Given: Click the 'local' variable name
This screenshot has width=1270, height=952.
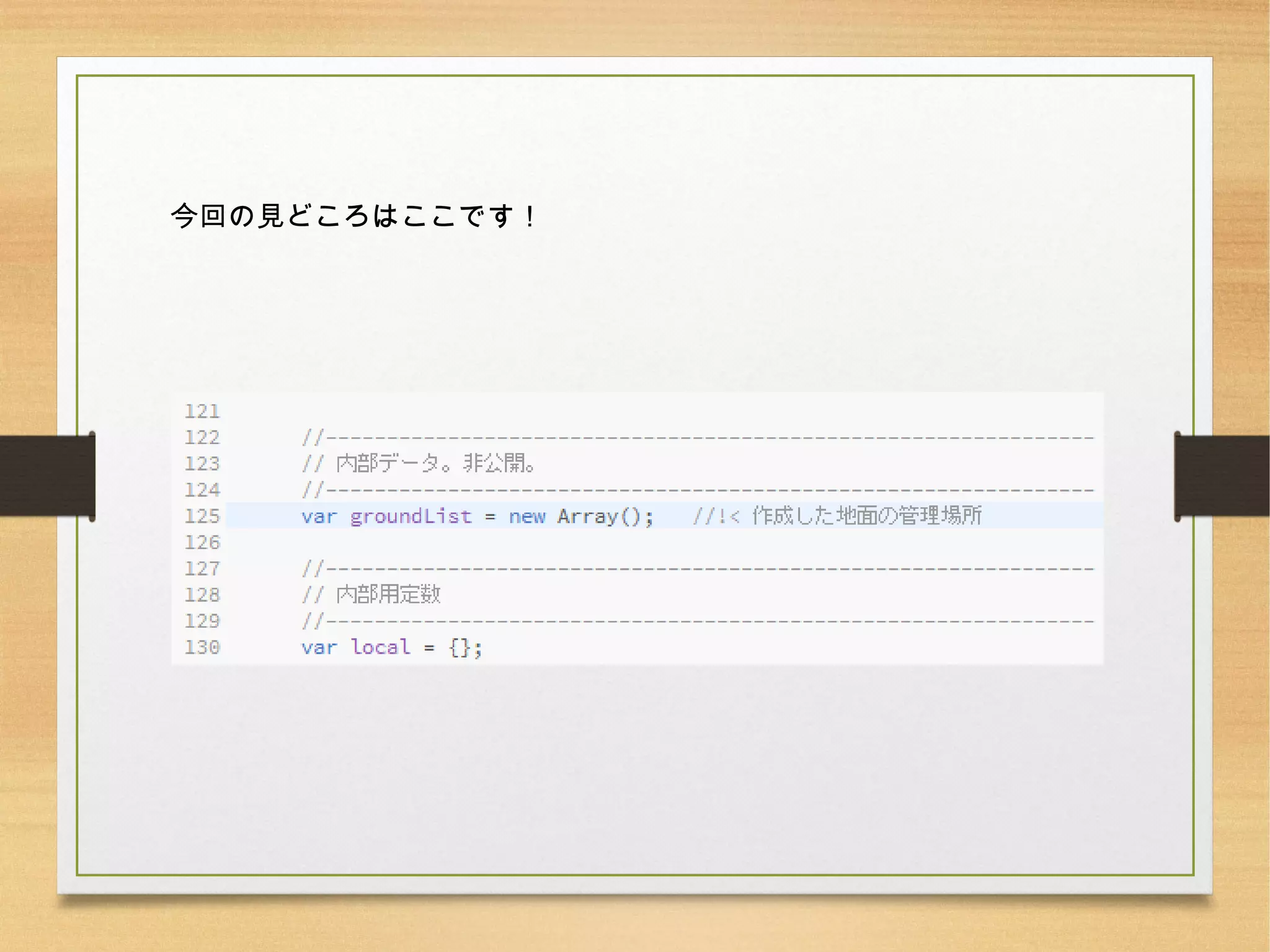Looking at the screenshot, I should click(381, 647).
